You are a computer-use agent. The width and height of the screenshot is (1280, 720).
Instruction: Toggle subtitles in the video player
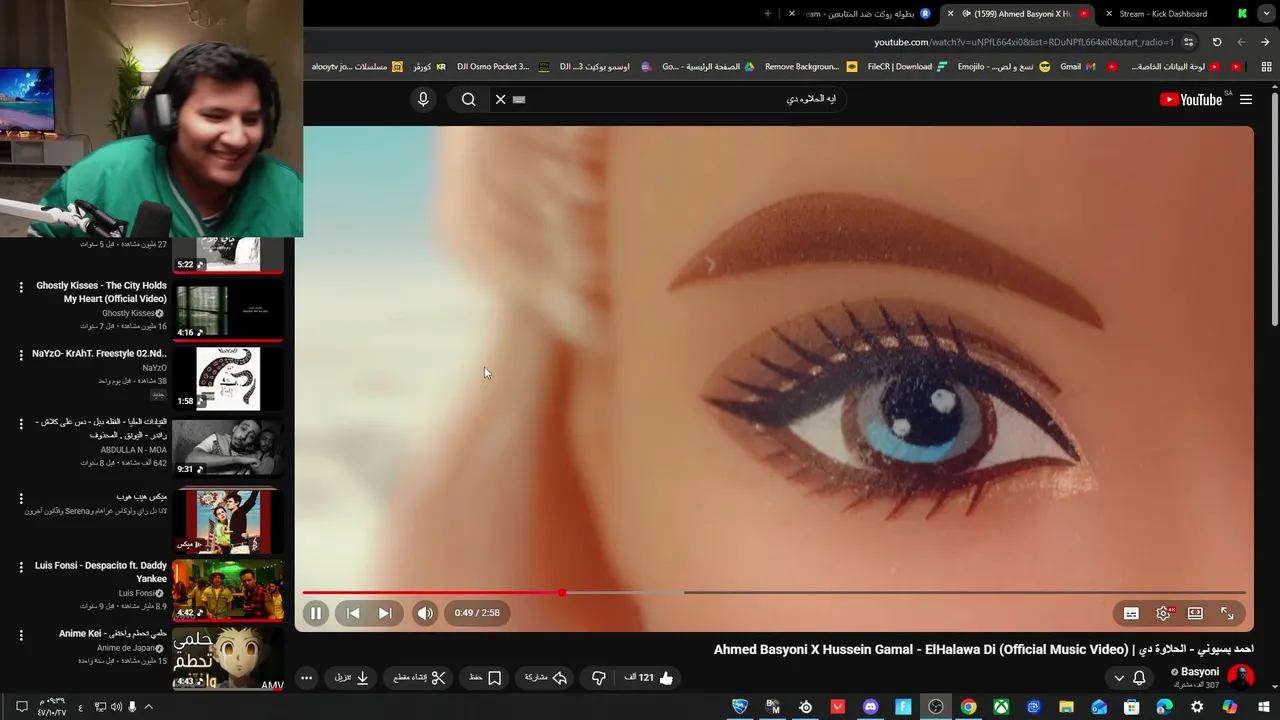point(1131,613)
